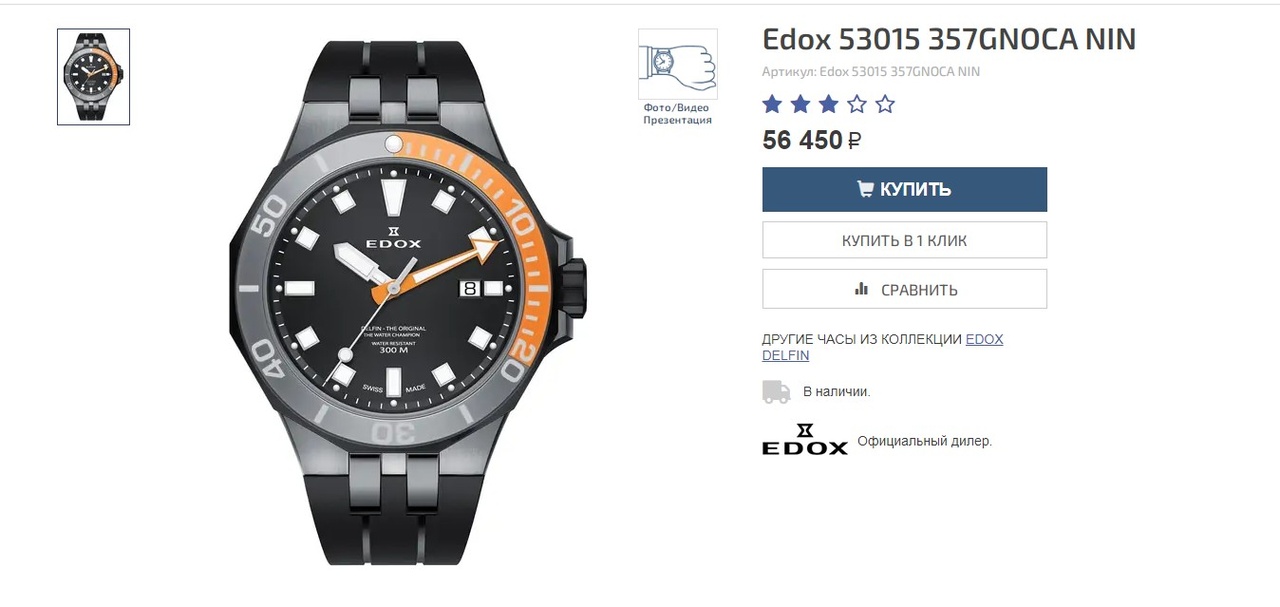The height and width of the screenshot is (607, 1280).
Task: Click the В наличии stock status text
Action: (x=836, y=392)
